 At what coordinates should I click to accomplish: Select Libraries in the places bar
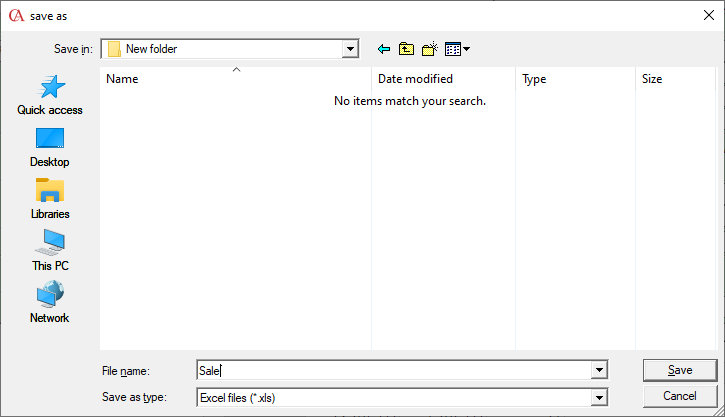[x=50, y=199]
